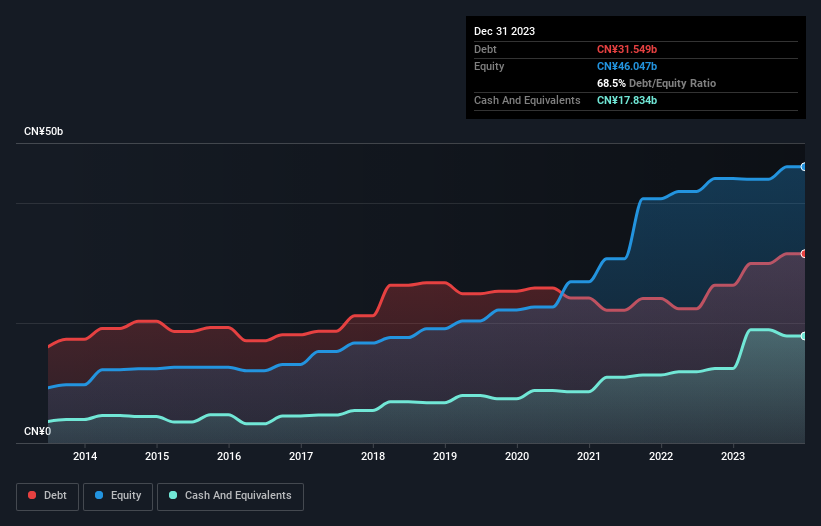The width and height of the screenshot is (821, 526).
Task: Toggle the Debt series legend button
Action: [48, 496]
